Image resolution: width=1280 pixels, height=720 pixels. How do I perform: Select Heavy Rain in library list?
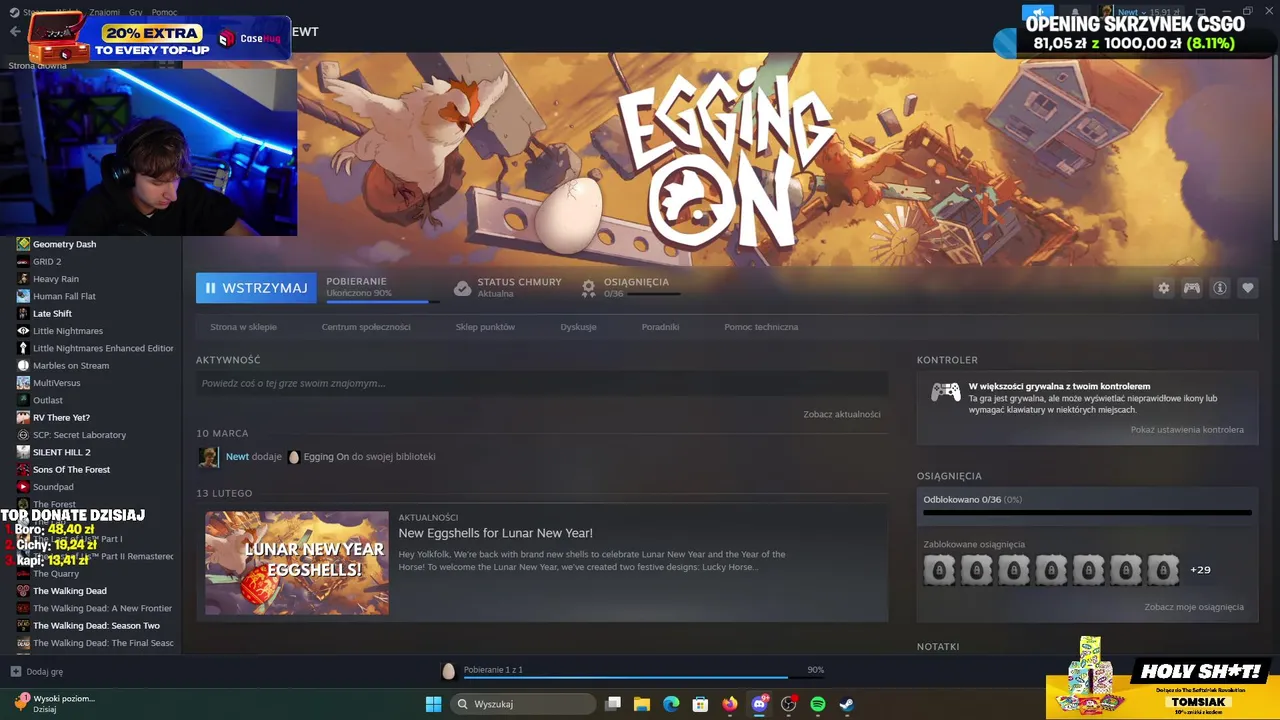click(x=56, y=279)
